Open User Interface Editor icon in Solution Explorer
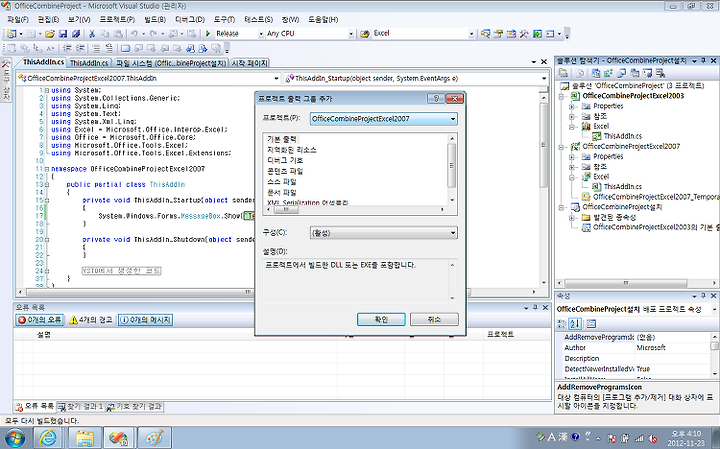The width and height of the screenshot is (720, 449). coord(635,73)
